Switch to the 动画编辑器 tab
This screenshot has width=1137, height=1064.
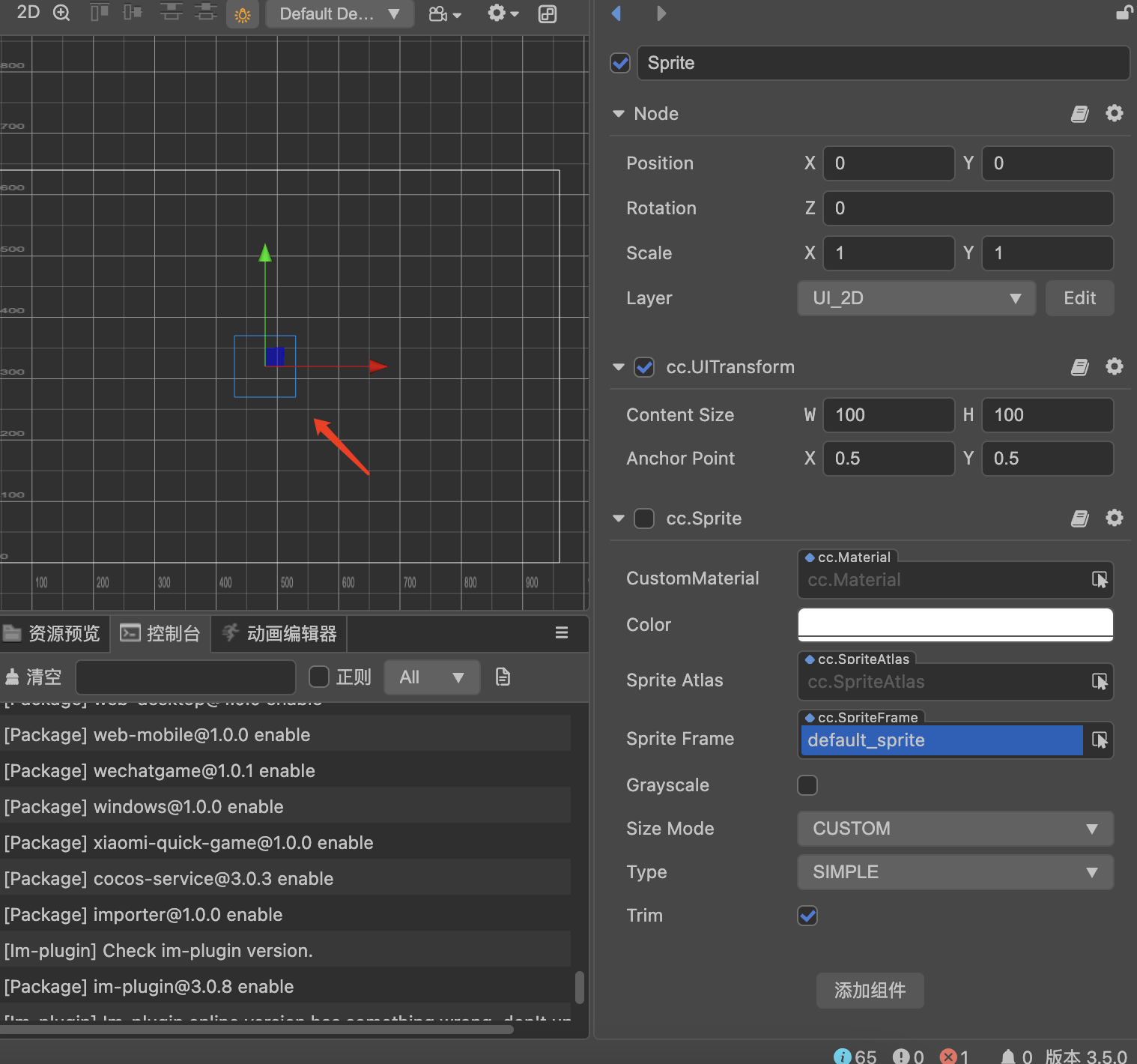280,634
